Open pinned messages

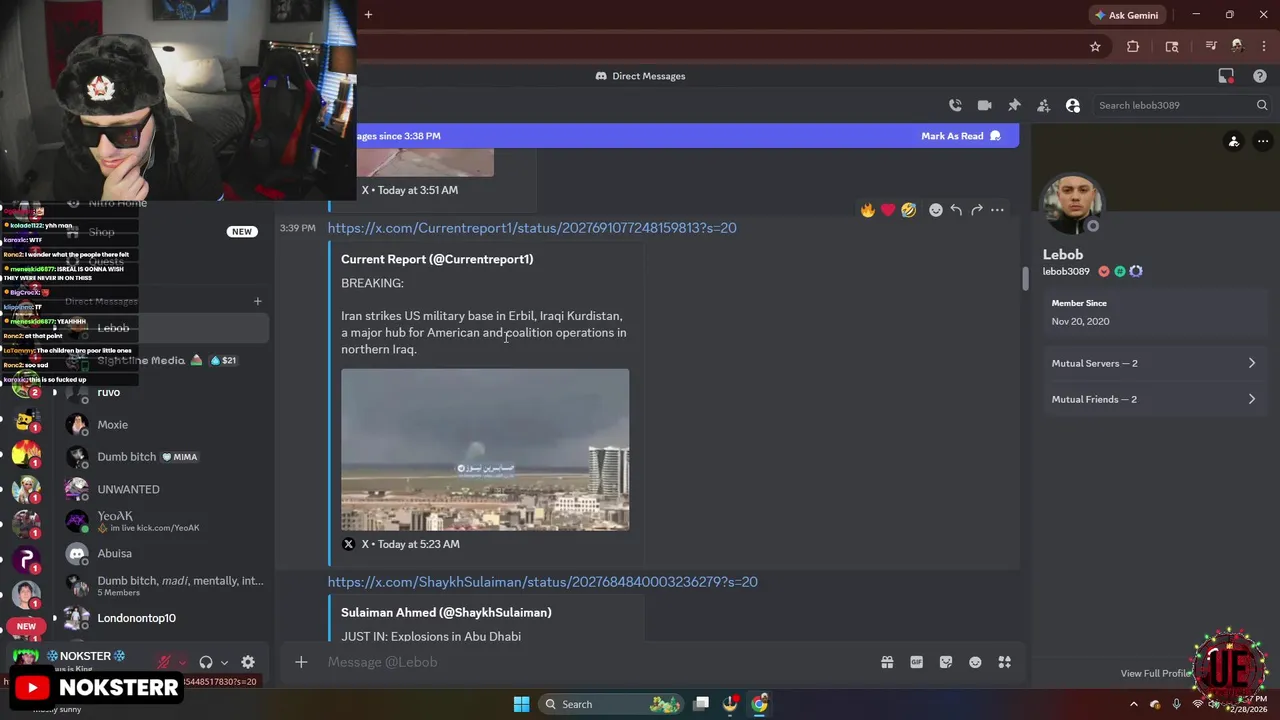(x=1014, y=105)
